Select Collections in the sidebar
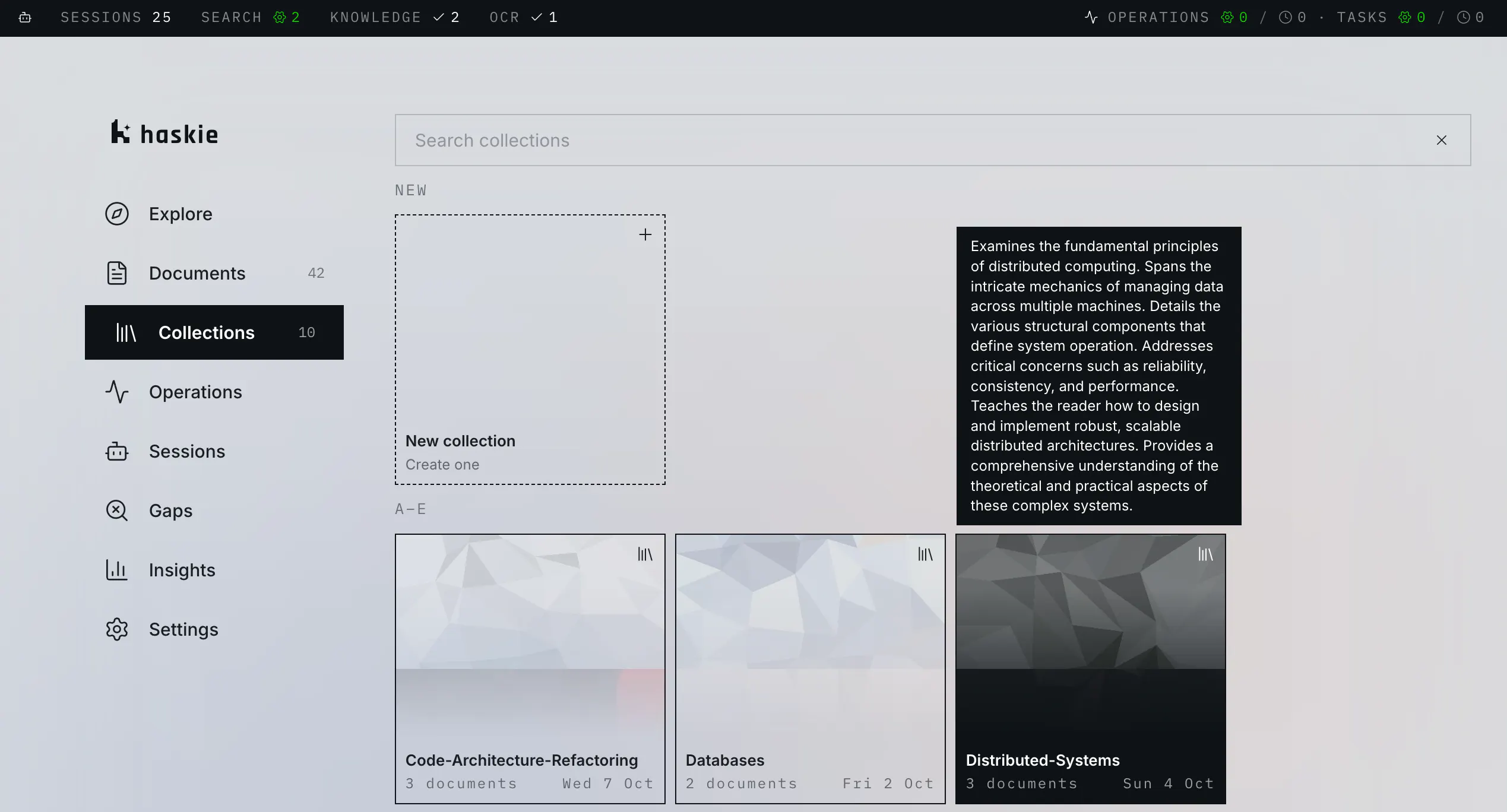This screenshot has width=1507, height=812. [214, 332]
